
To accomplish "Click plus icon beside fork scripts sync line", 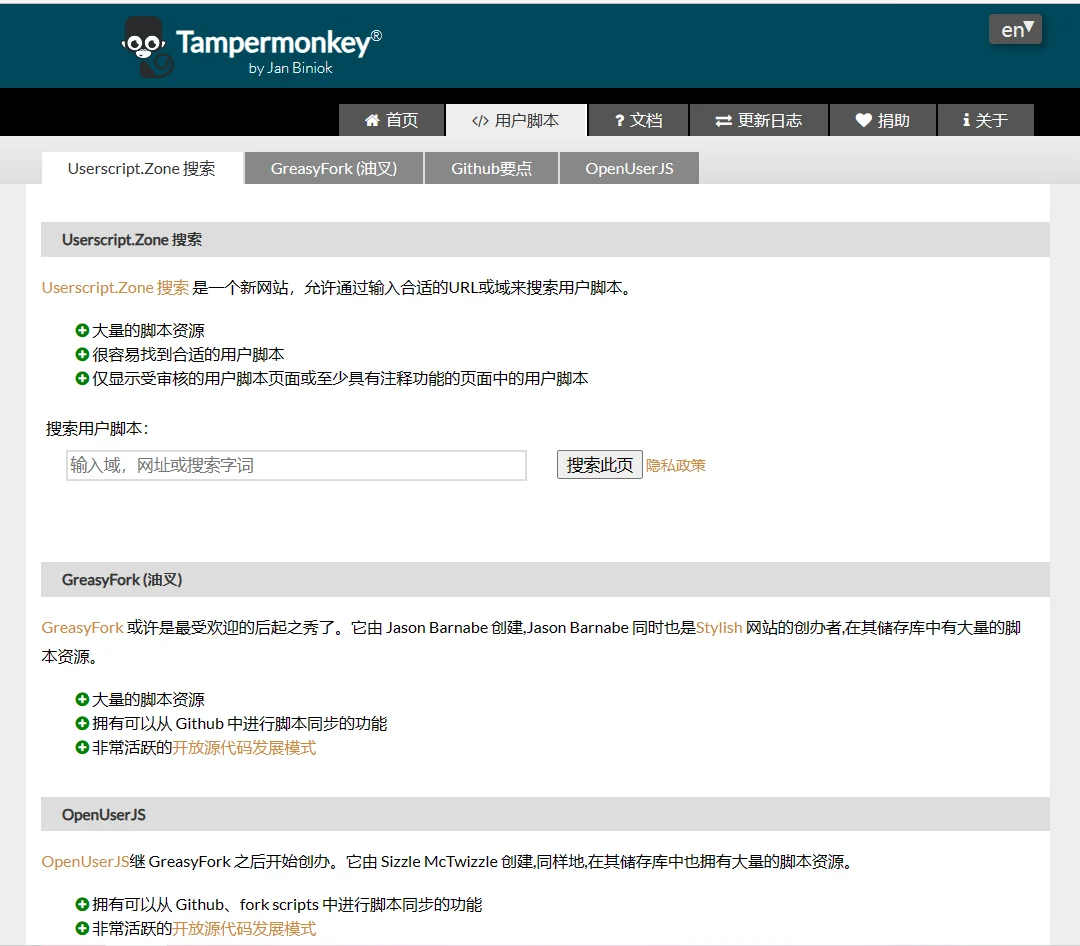I will 82,905.
